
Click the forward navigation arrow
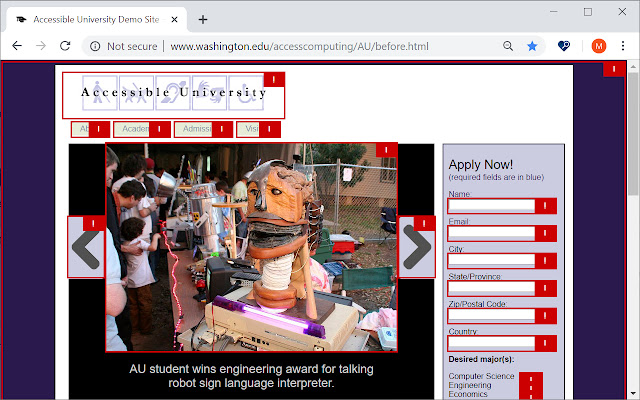coord(41,46)
